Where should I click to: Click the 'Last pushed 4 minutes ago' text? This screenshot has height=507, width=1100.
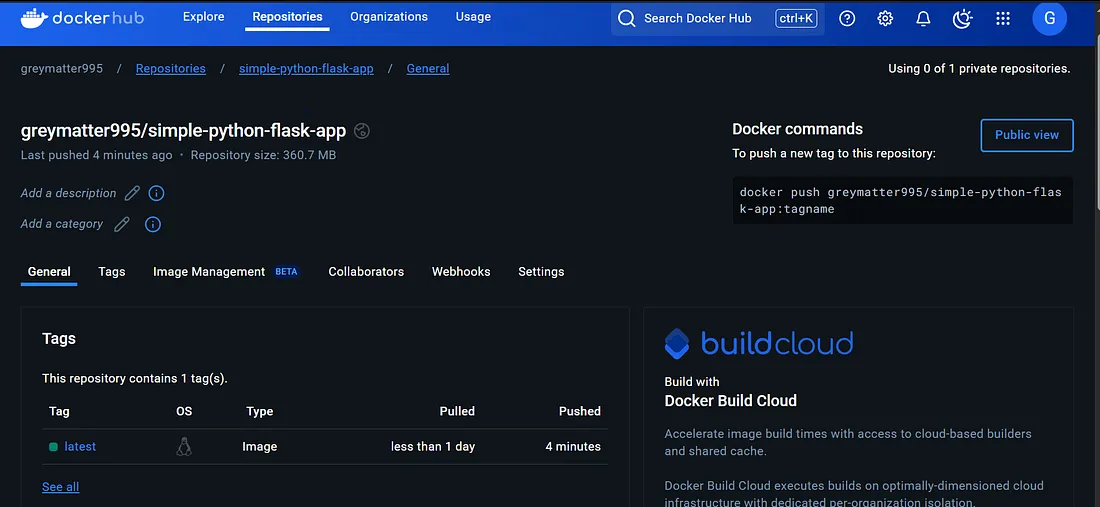pos(97,156)
